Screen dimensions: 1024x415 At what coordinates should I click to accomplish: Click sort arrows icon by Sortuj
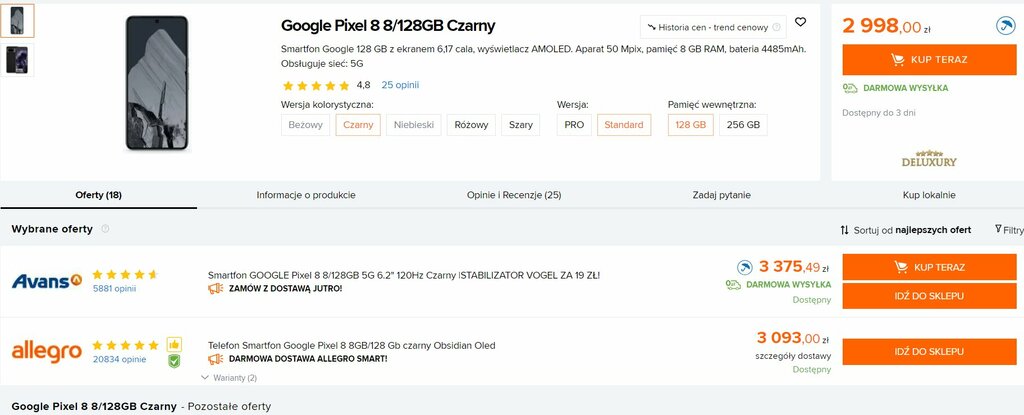(844, 230)
